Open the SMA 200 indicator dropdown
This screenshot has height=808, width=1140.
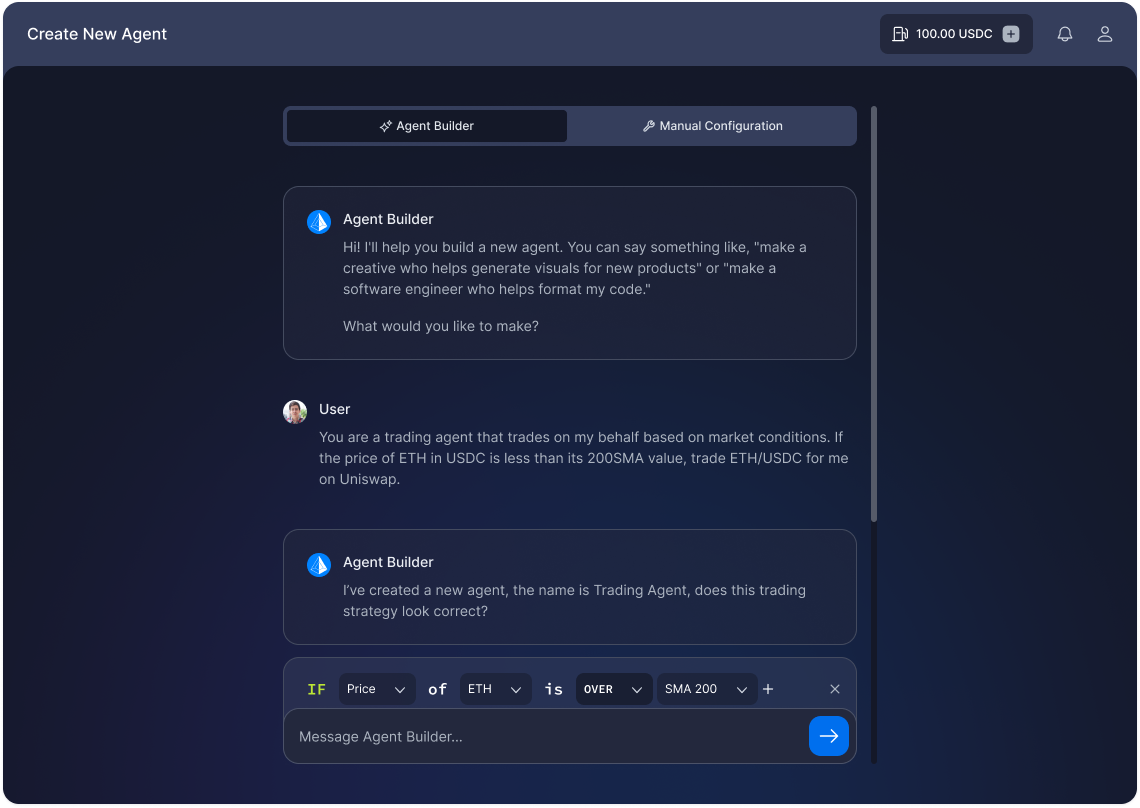pos(707,689)
